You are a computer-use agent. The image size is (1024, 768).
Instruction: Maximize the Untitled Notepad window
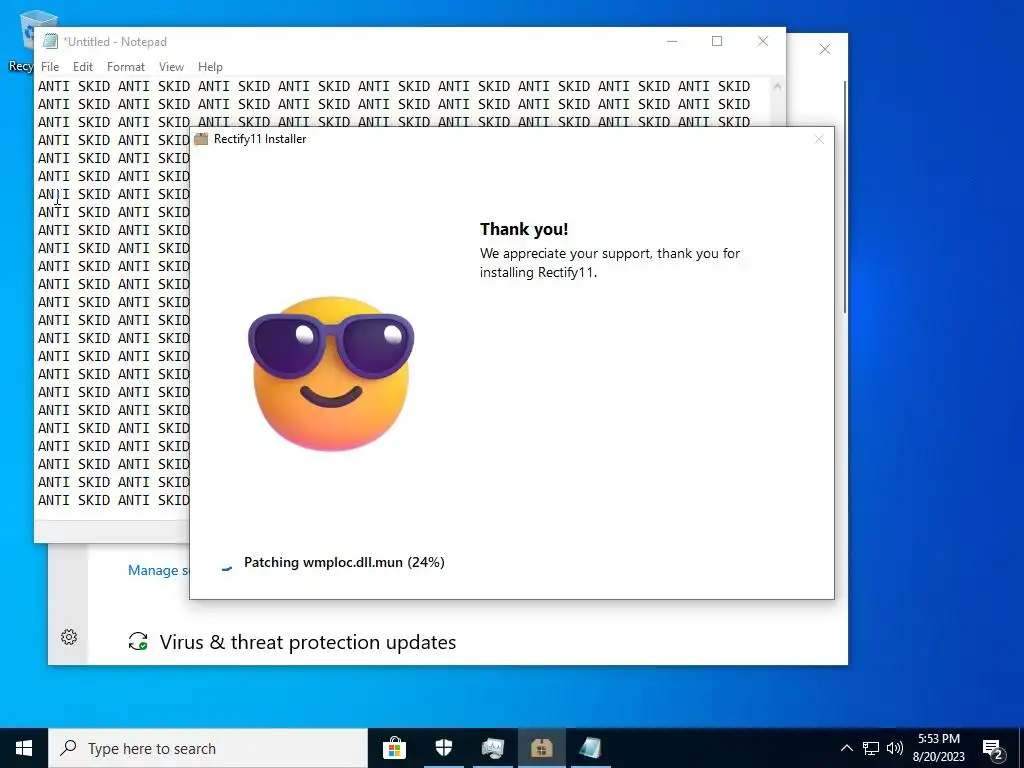point(717,41)
